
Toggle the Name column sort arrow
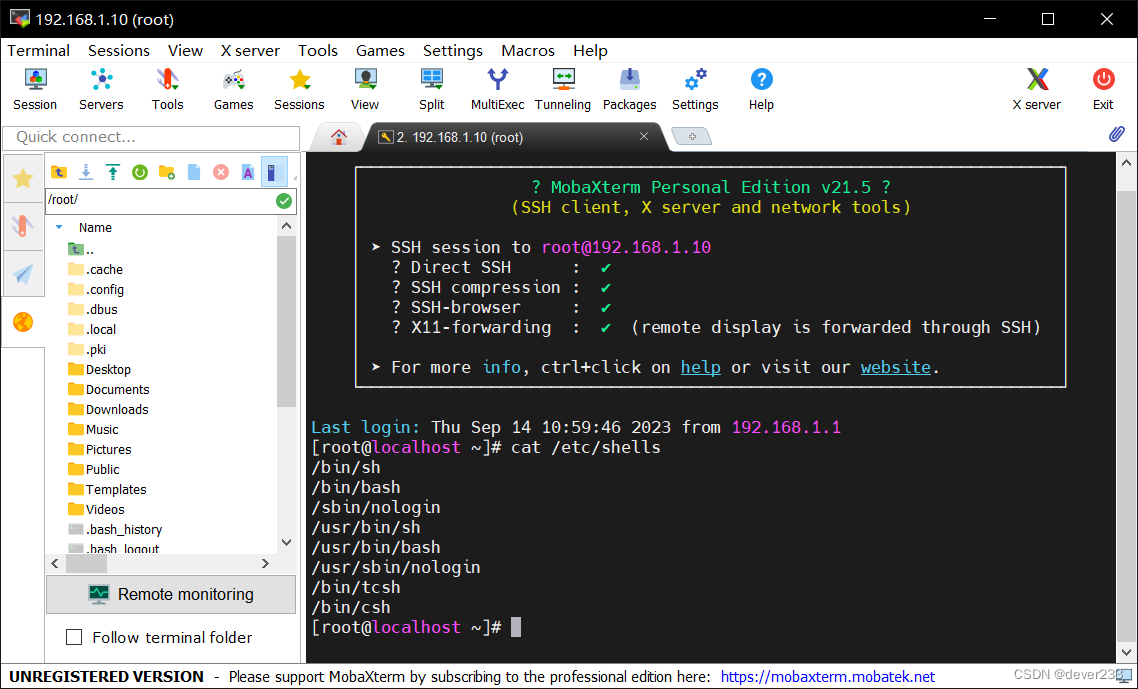(60, 227)
